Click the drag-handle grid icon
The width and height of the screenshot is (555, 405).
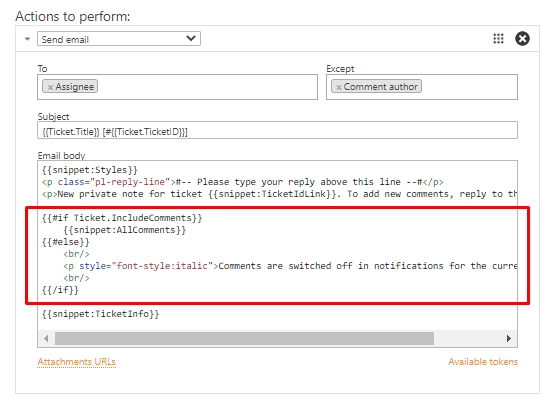tap(498, 39)
